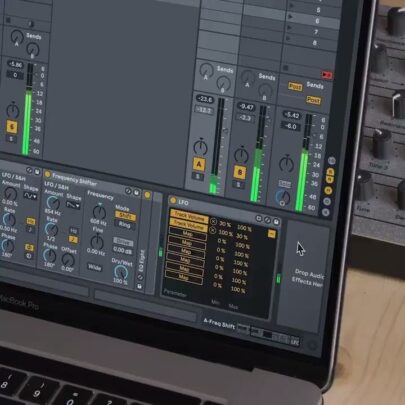405x405 pixels.
Task: Click the LFO hot-swap preset icon
Action: coord(267,220)
